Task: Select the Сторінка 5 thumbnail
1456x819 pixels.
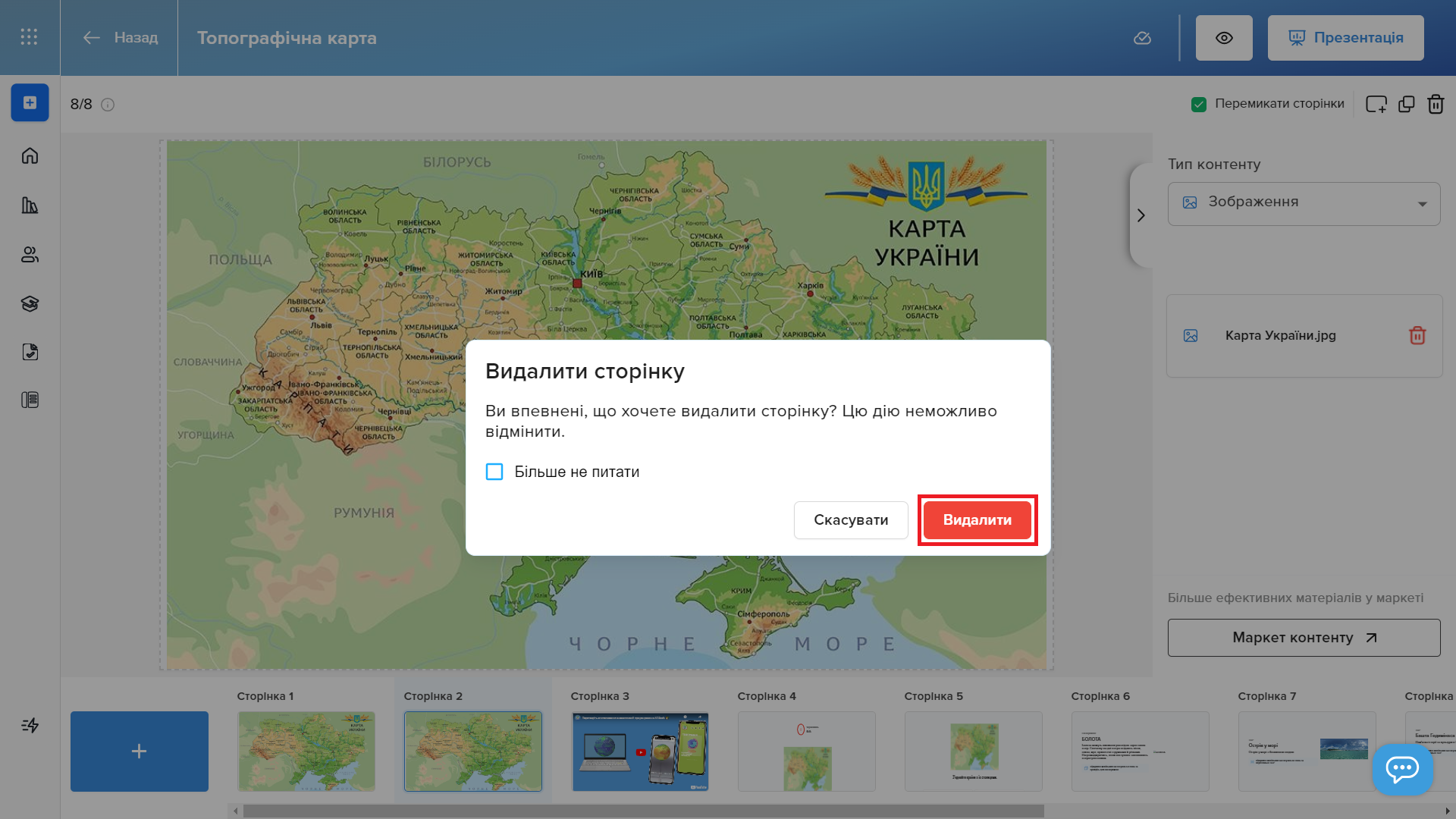Action: (x=974, y=752)
